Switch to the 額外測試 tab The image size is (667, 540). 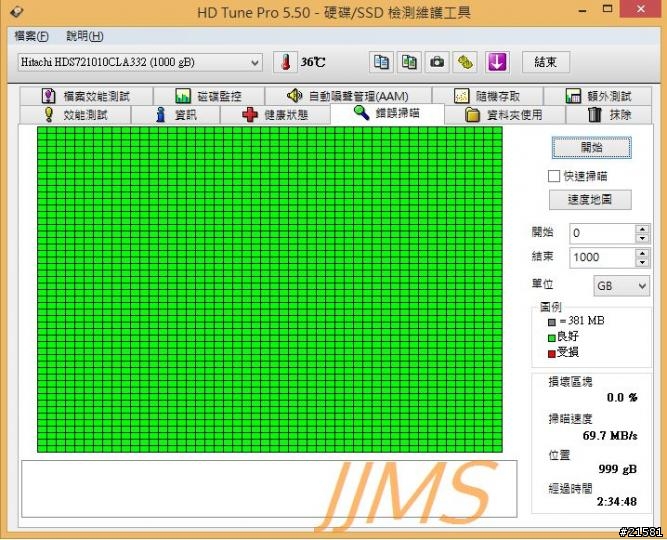click(598, 96)
